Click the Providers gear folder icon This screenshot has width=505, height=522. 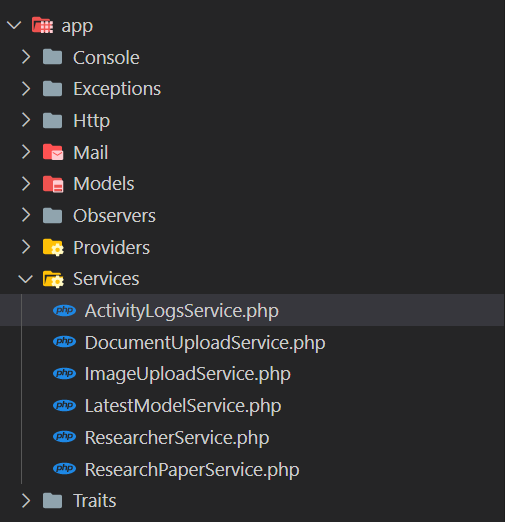coord(53,247)
